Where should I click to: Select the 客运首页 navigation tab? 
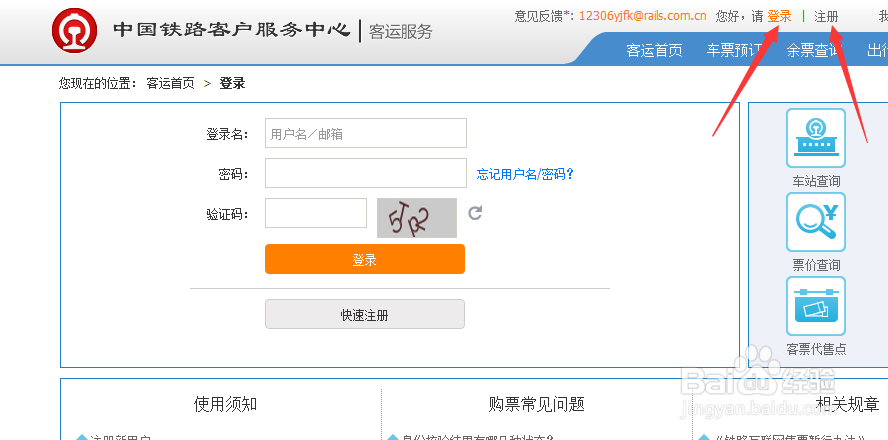(x=654, y=50)
